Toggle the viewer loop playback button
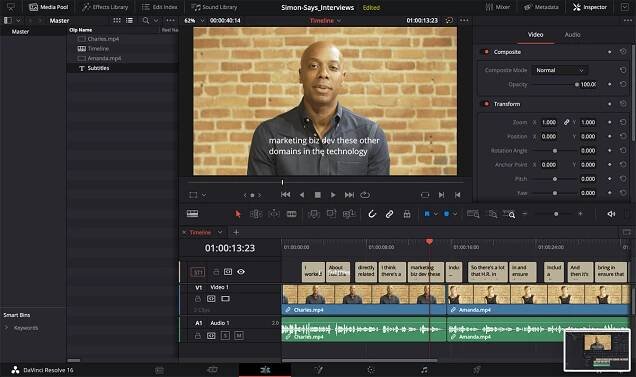 click(x=365, y=195)
